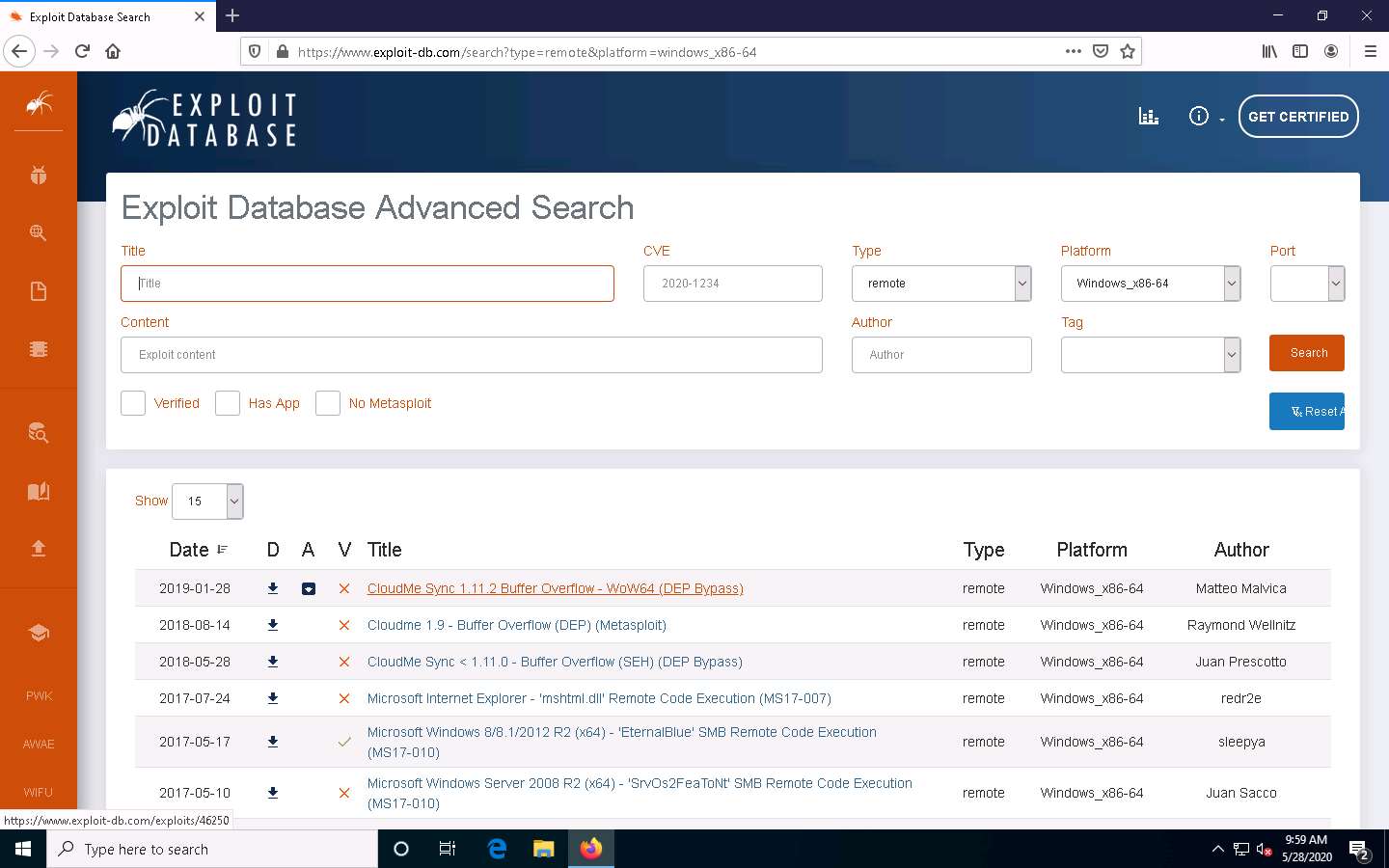This screenshot has width=1389, height=868.
Task: Open the Shellcodes chip icon in the sidebar
Action: 39,349
